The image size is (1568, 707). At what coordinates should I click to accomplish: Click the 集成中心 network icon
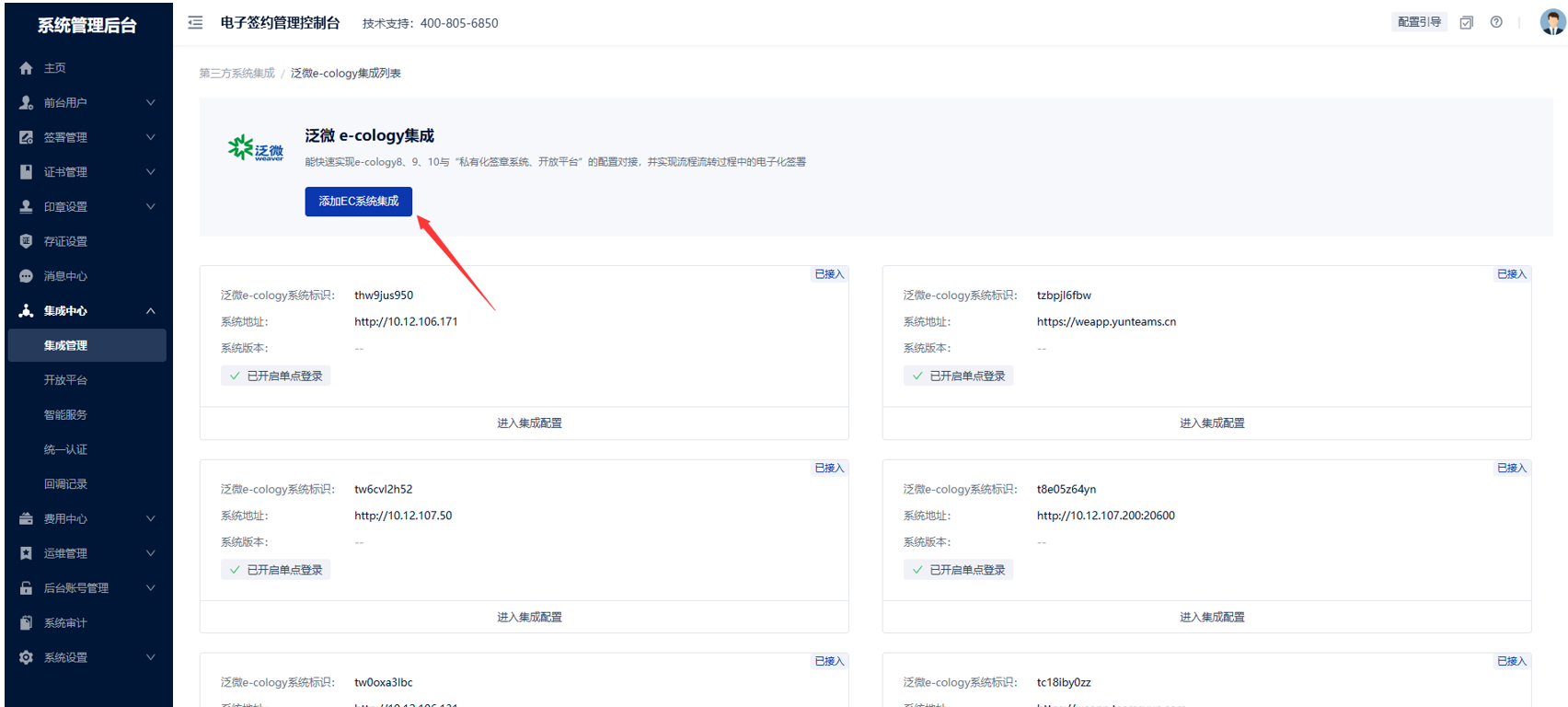point(26,311)
